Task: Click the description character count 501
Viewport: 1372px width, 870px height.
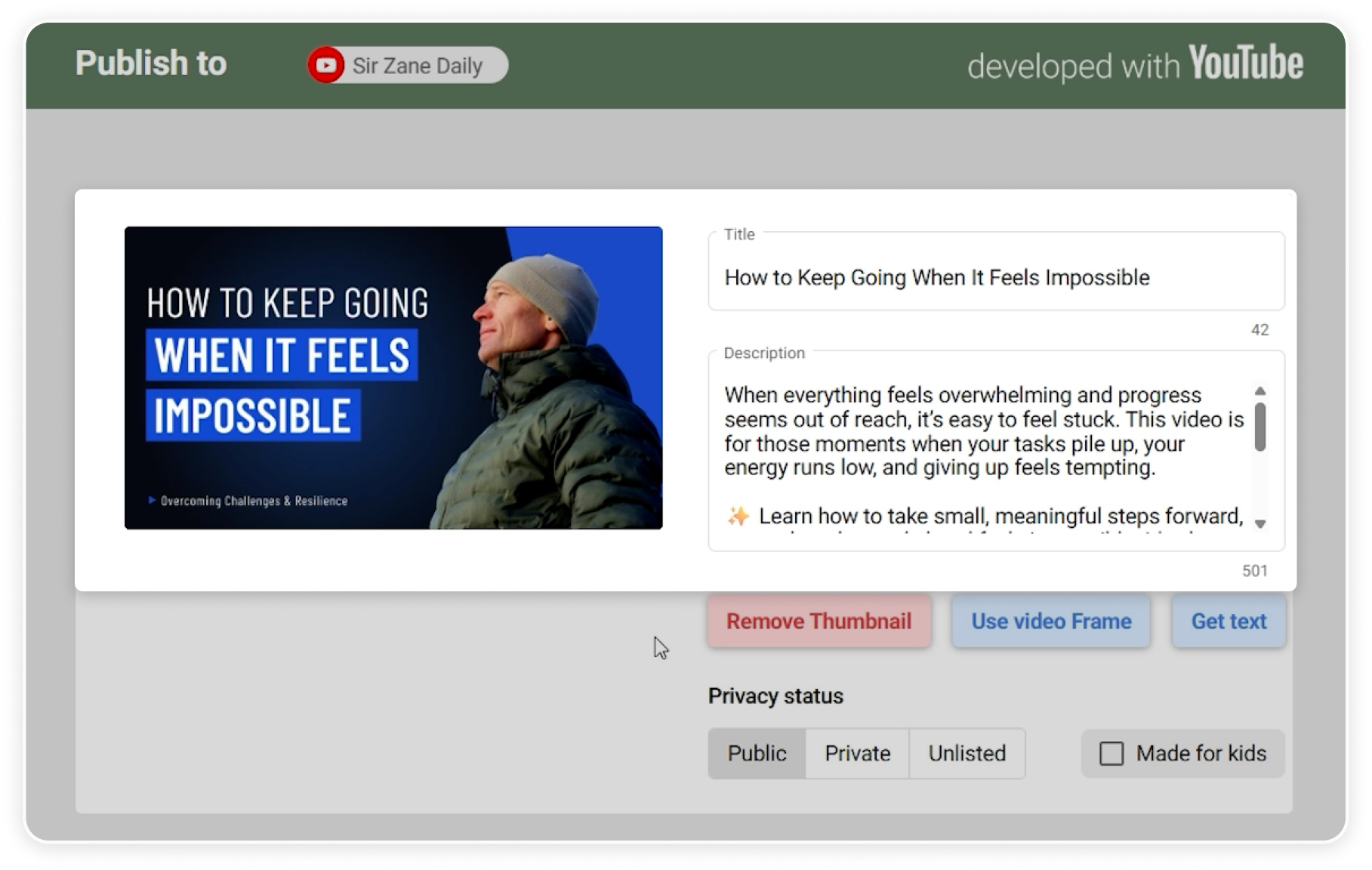Action: tap(1255, 571)
